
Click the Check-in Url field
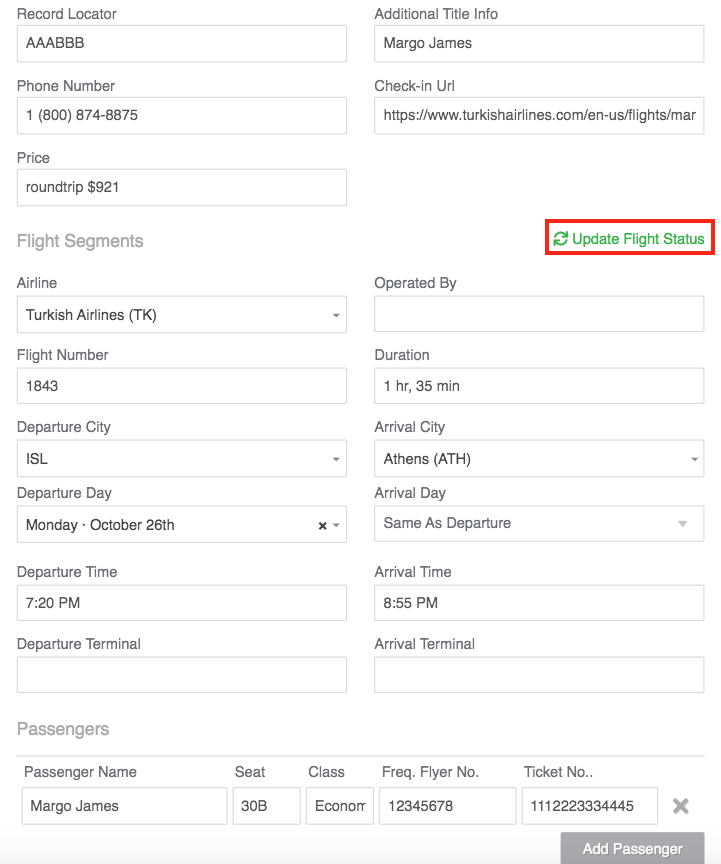[x=539, y=116]
